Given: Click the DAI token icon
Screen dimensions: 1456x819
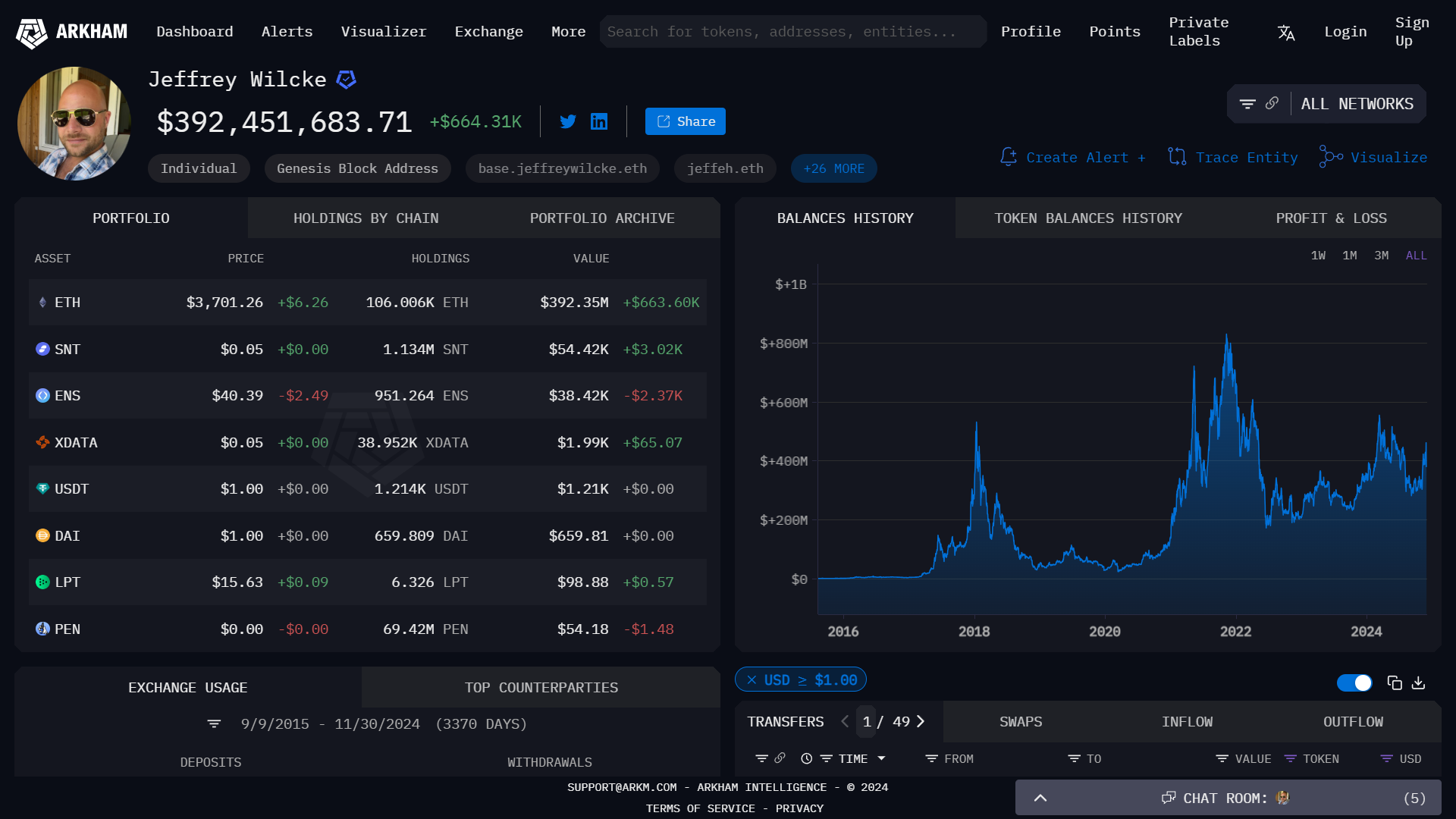Looking at the screenshot, I should (x=42, y=535).
